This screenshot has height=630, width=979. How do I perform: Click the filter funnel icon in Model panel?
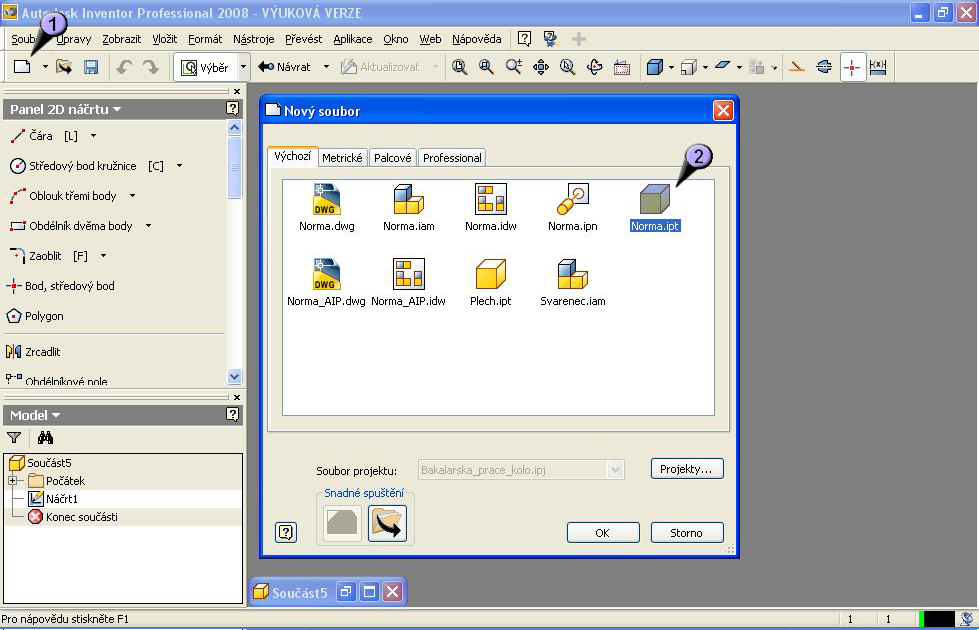(x=14, y=438)
